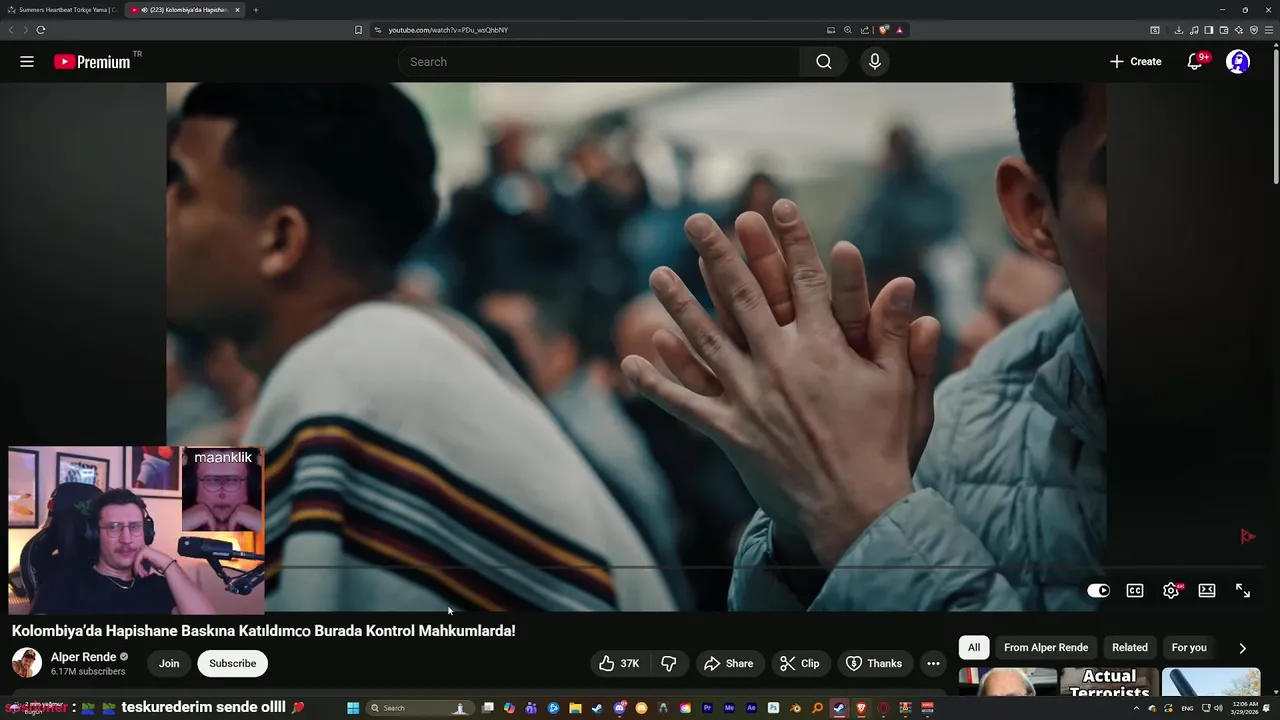Open the Actual Terrorists recommended video thumbnail

tap(1108, 682)
